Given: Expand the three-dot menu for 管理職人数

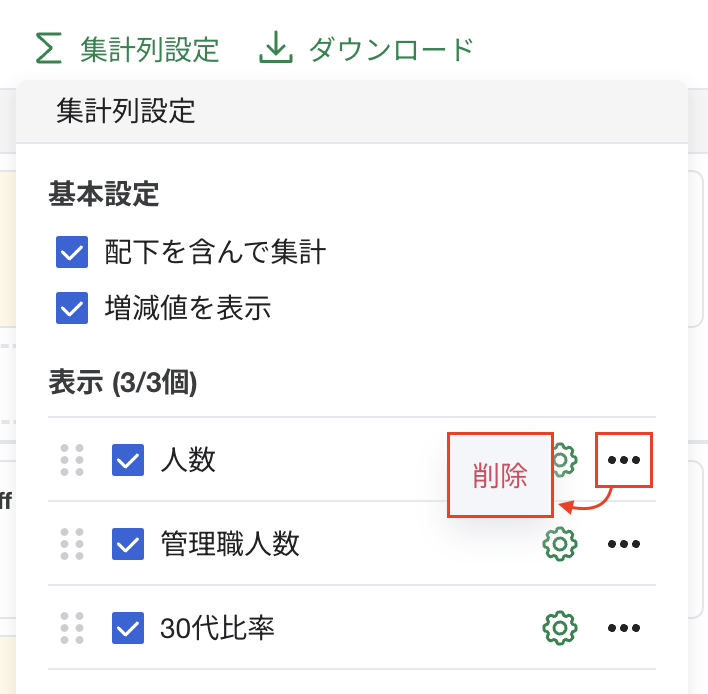Looking at the screenshot, I should (x=624, y=544).
